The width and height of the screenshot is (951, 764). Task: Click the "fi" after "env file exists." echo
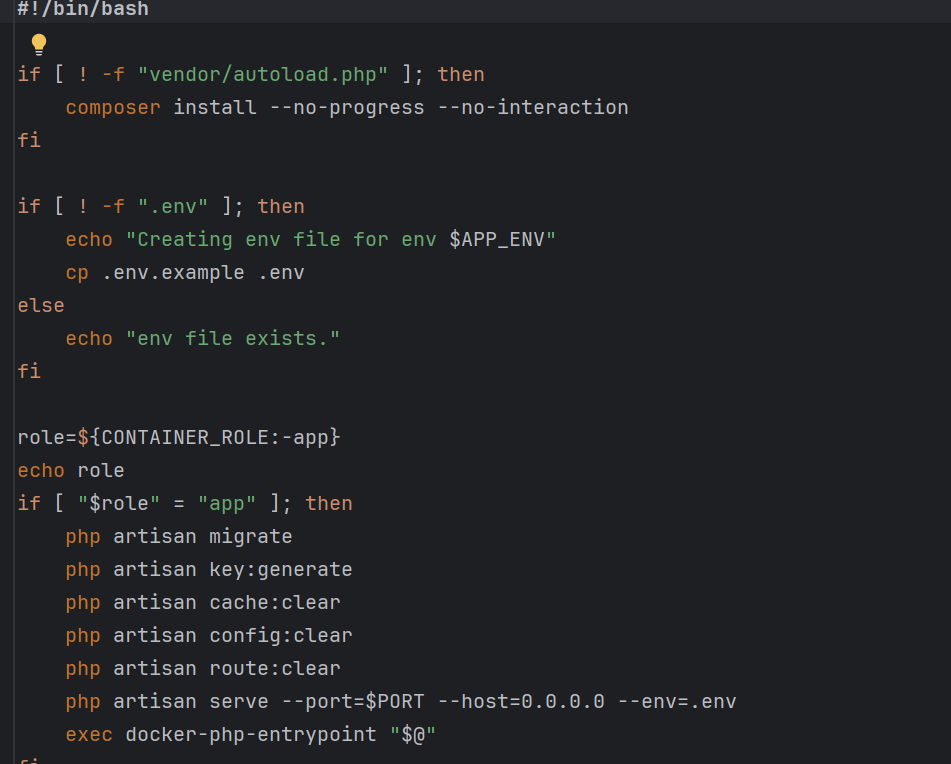click(x=29, y=371)
